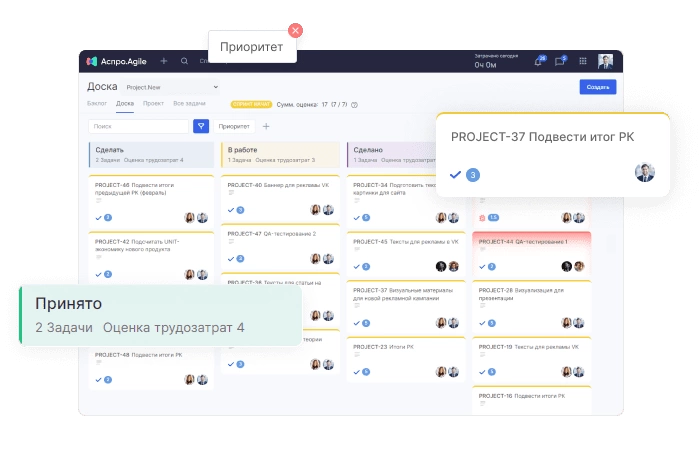
Task: Click the checkmark on PROJECT-44 card
Action: point(482,267)
